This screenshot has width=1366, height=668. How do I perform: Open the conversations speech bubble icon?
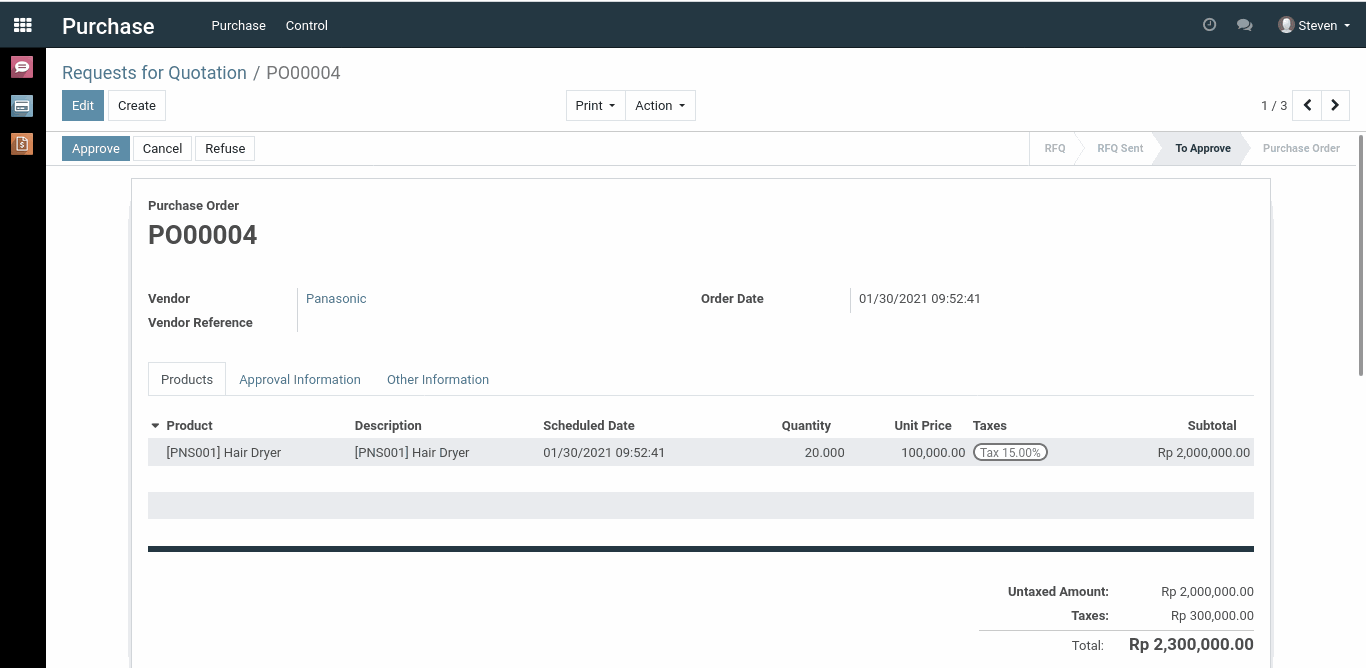point(1244,25)
